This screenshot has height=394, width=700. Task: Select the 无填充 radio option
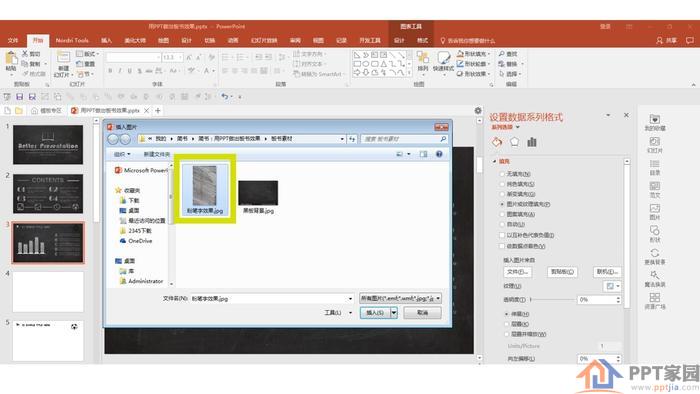[x=502, y=174]
